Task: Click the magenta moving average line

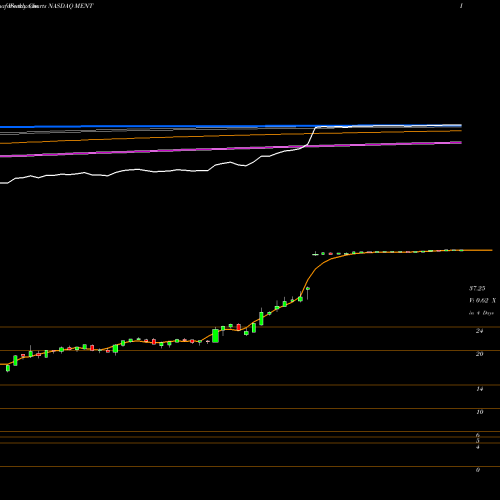Action: (231, 149)
